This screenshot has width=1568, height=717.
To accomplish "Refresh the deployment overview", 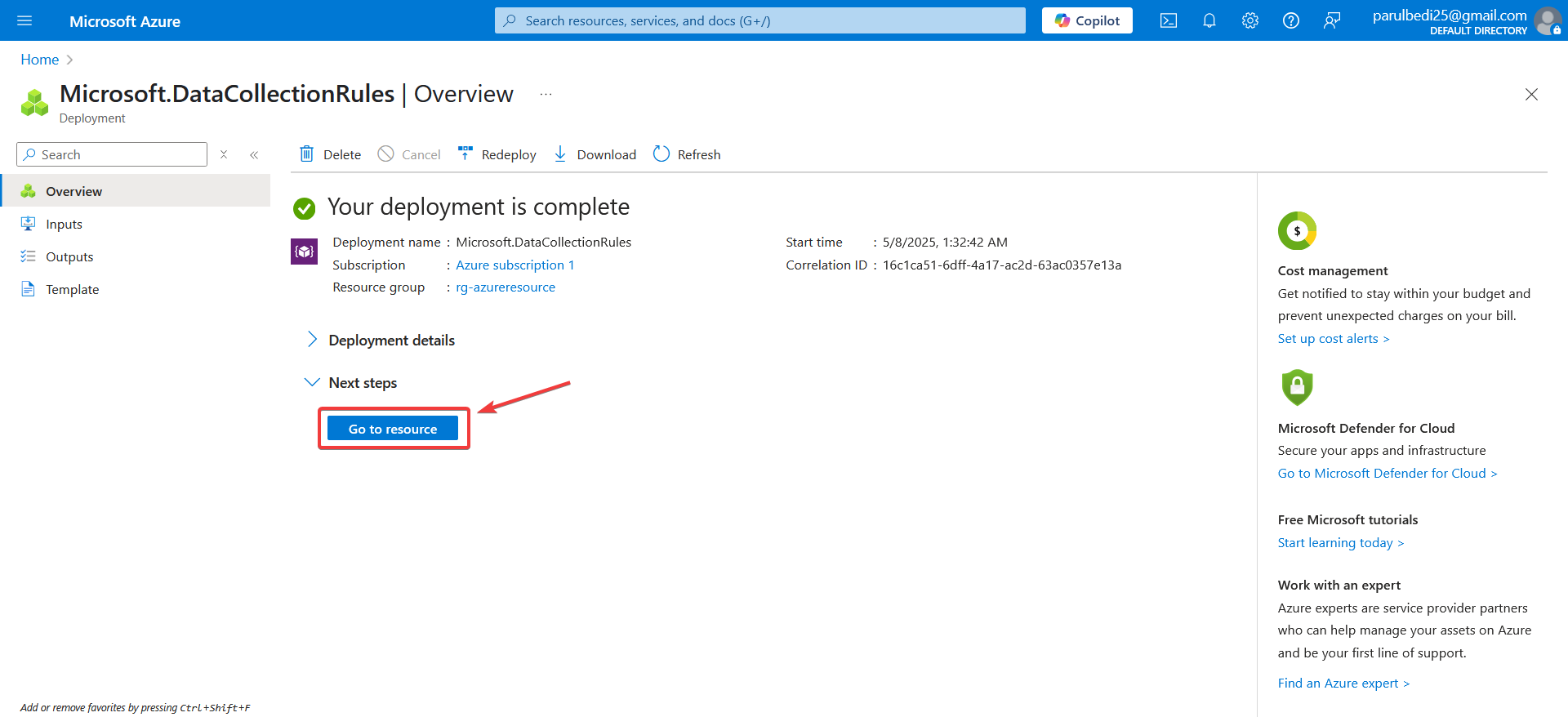I will (687, 154).
